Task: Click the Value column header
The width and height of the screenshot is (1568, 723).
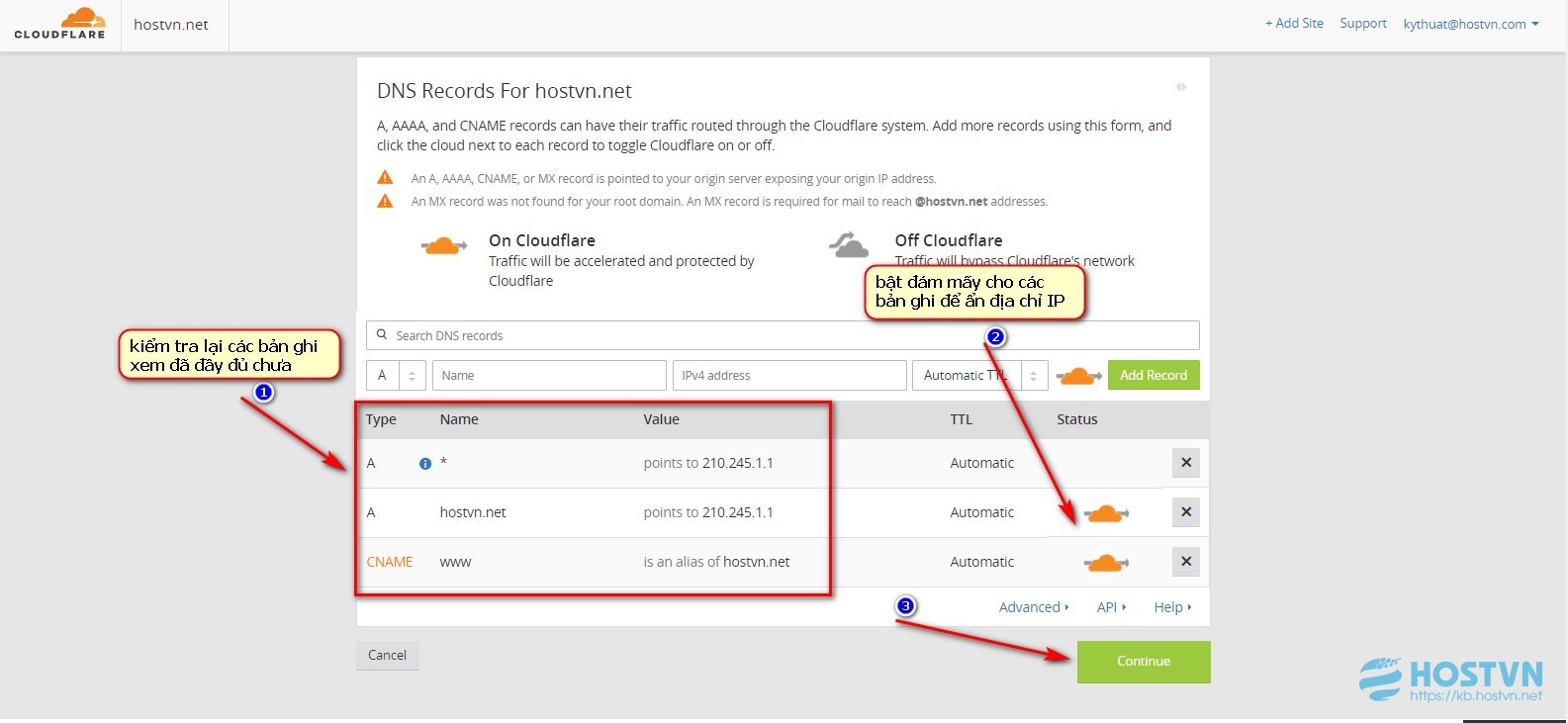Action: [x=662, y=419]
